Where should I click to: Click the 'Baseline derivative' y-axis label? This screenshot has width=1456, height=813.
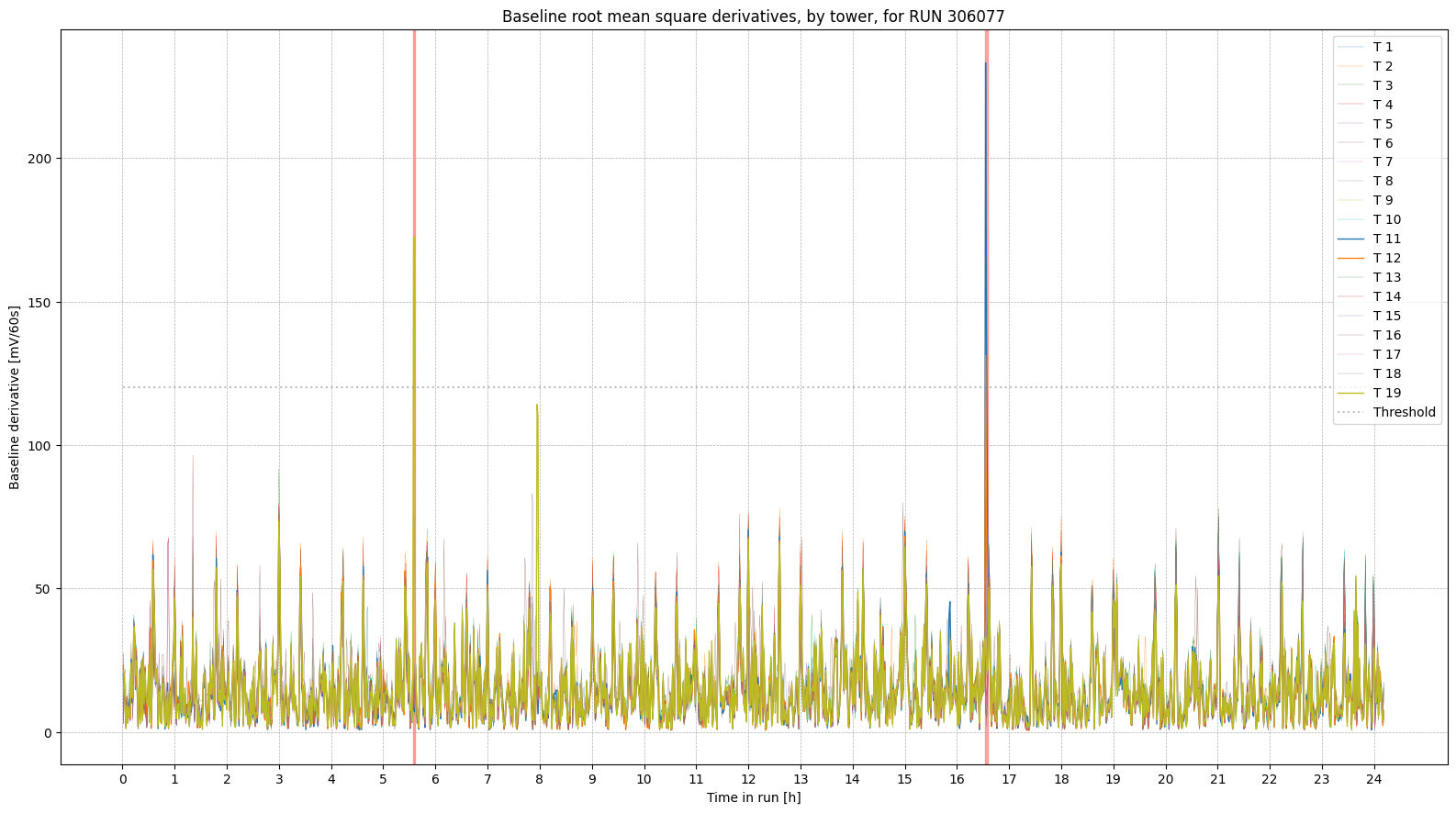coord(15,397)
